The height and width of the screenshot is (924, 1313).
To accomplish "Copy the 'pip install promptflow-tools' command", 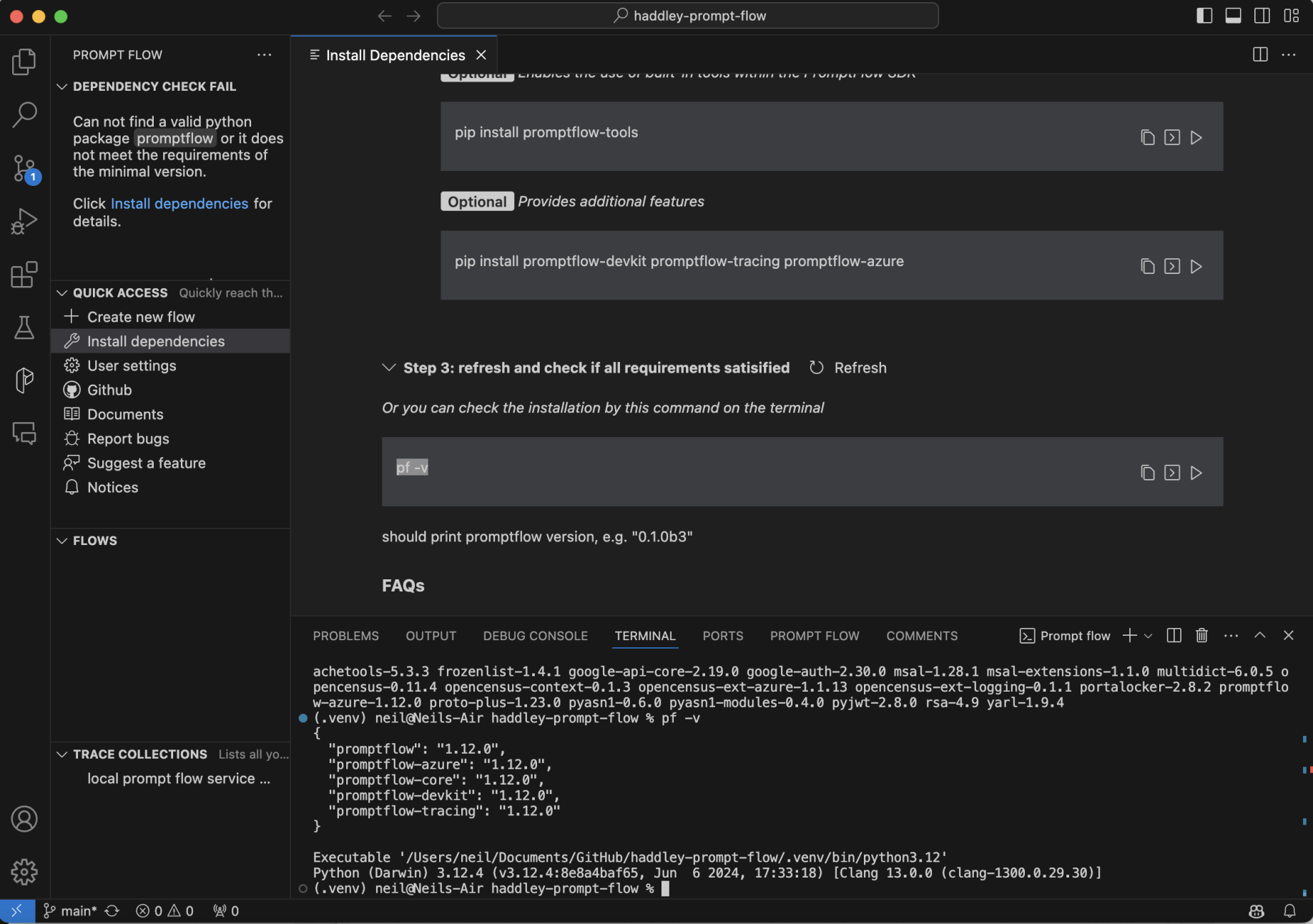I will pyautogui.click(x=1147, y=137).
